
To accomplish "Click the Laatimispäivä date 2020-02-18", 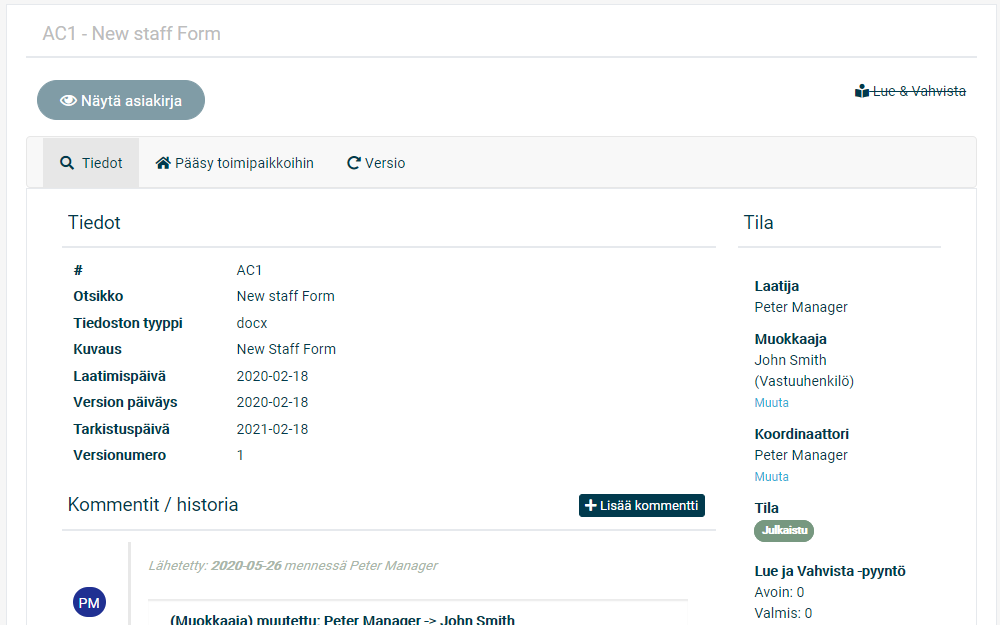I will (x=272, y=376).
